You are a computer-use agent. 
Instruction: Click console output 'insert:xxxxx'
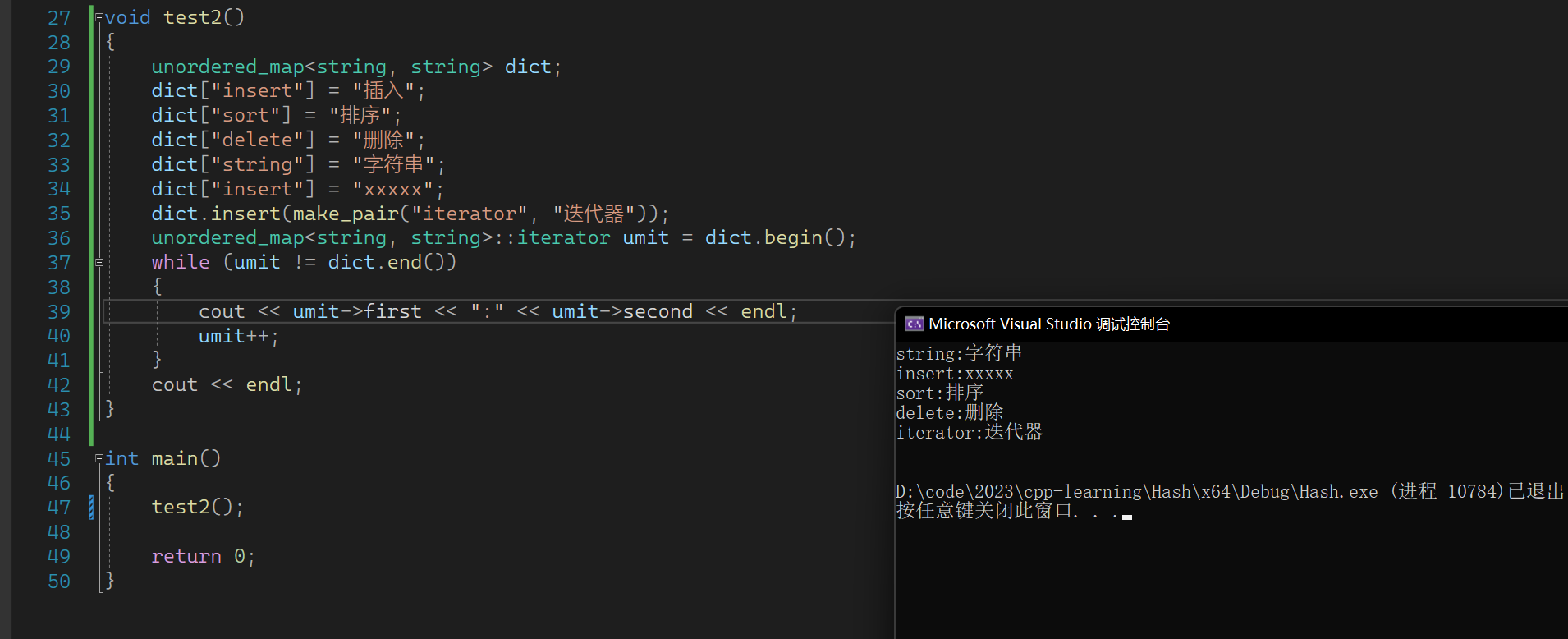(955, 374)
